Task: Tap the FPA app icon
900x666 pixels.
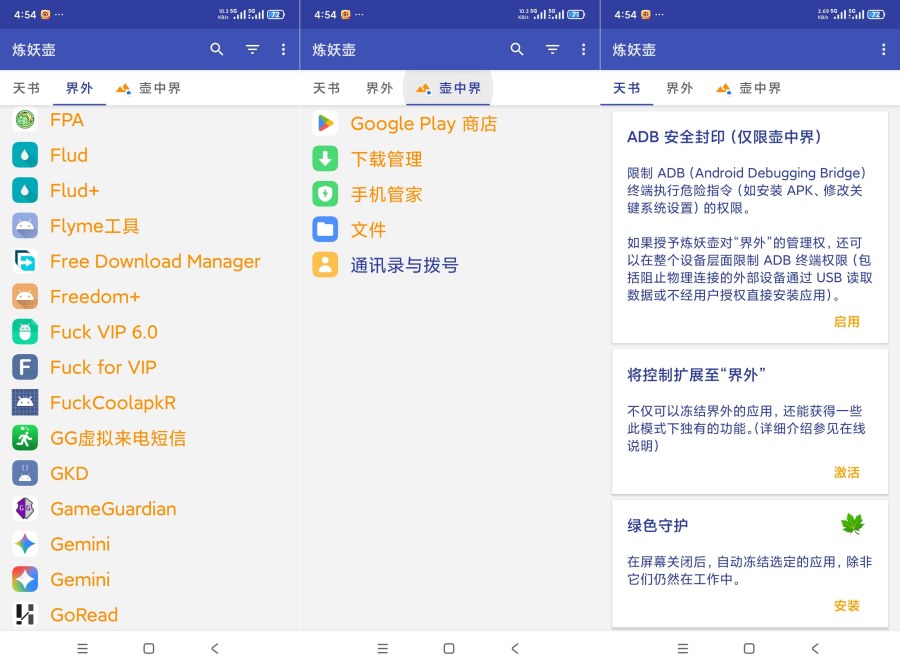Action: (x=25, y=119)
